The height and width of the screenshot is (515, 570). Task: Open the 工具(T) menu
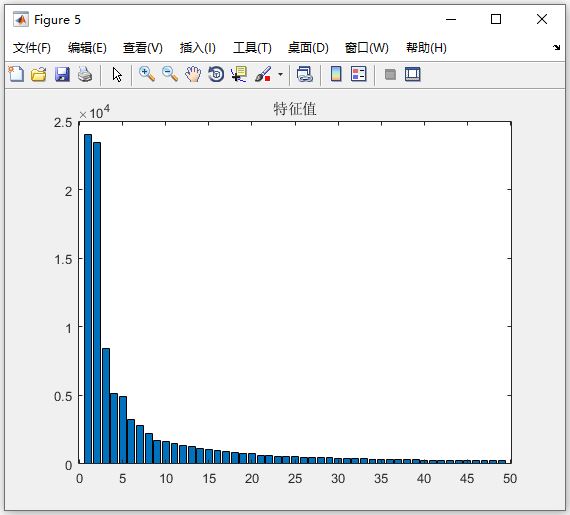[x=252, y=48]
